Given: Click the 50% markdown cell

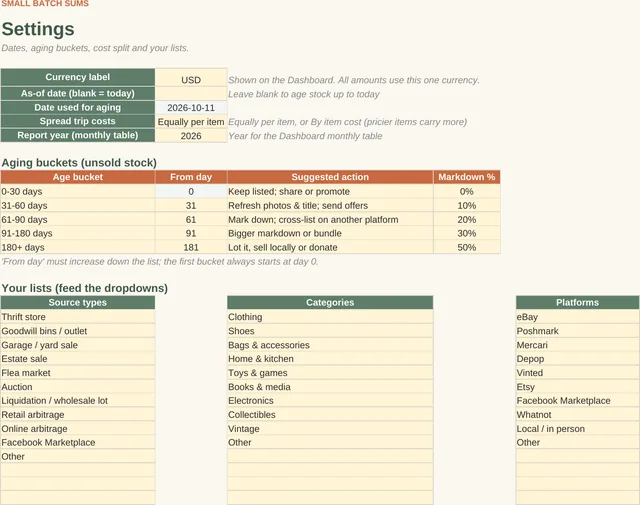Looking at the screenshot, I should (x=467, y=247).
